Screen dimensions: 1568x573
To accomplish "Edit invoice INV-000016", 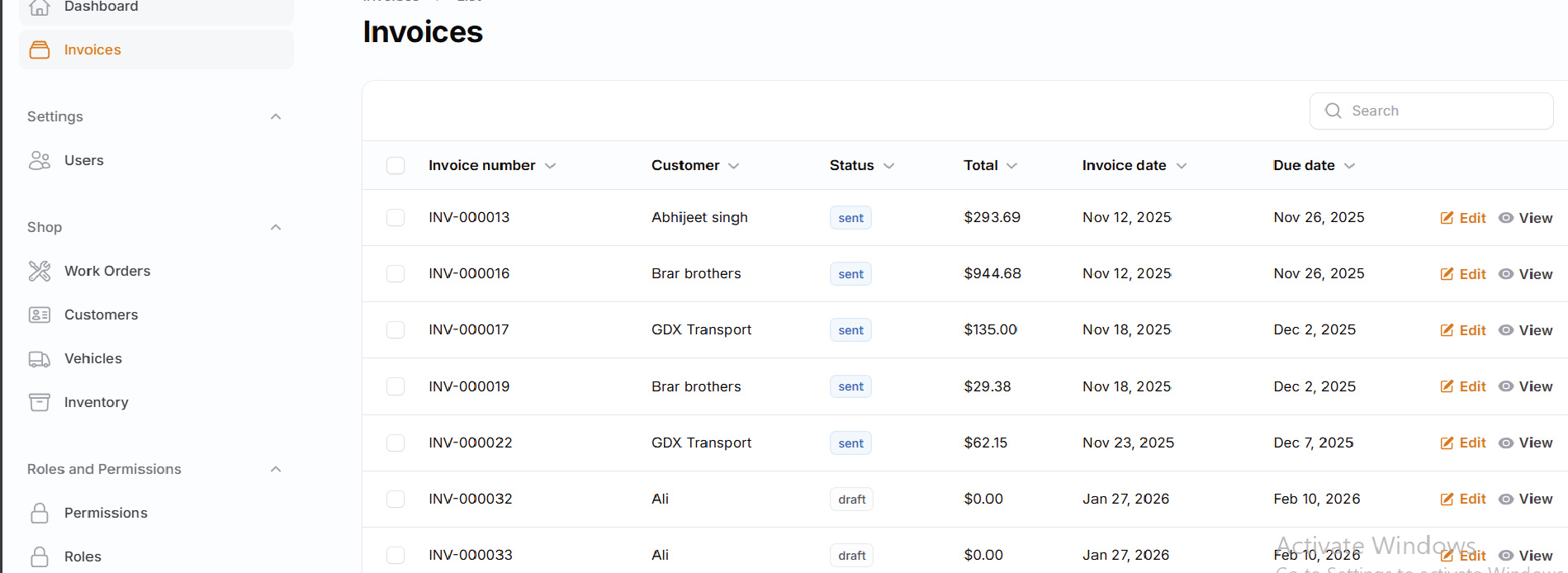I will tap(1463, 274).
